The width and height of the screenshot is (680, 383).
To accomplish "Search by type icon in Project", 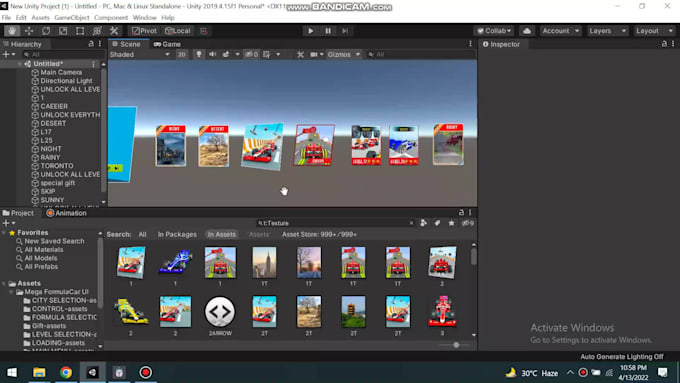I will click(424, 223).
